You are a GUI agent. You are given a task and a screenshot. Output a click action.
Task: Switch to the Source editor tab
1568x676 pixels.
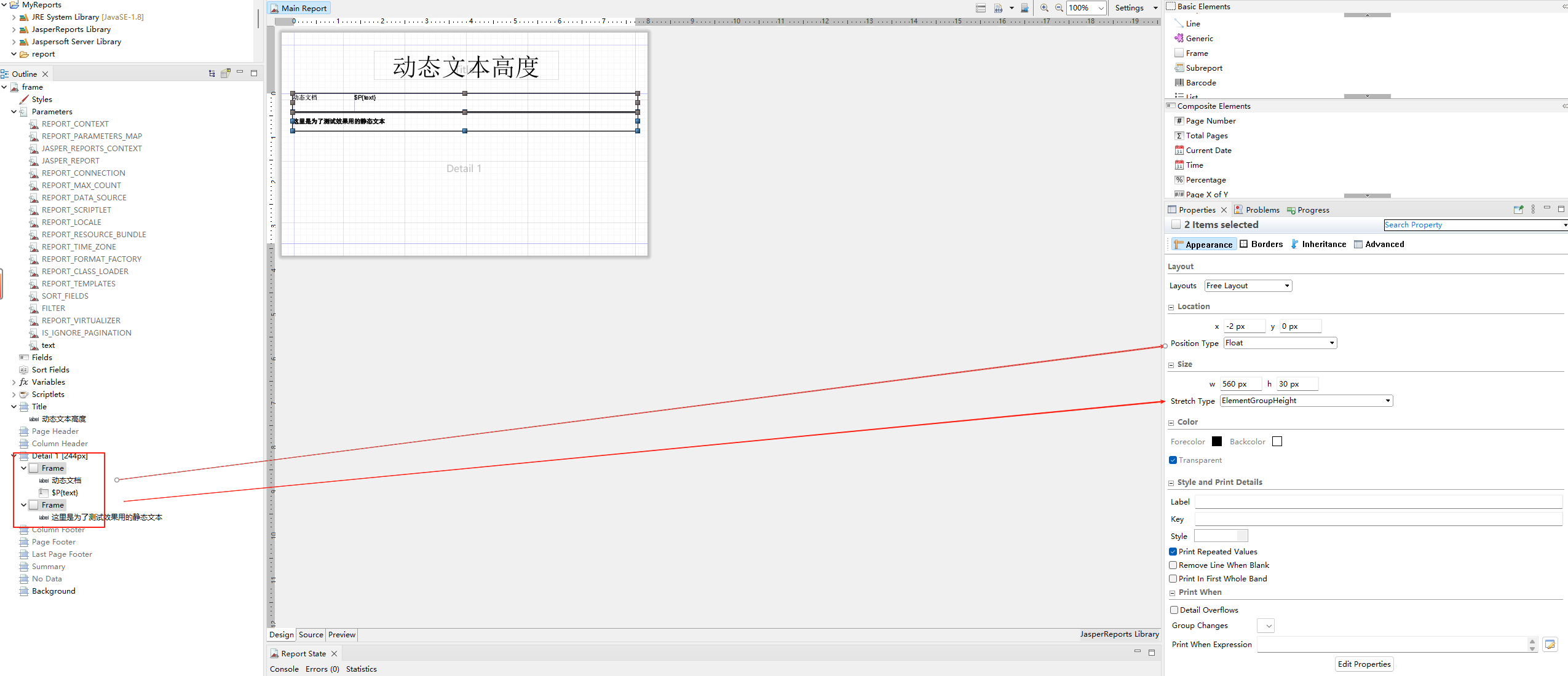pyautogui.click(x=311, y=635)
